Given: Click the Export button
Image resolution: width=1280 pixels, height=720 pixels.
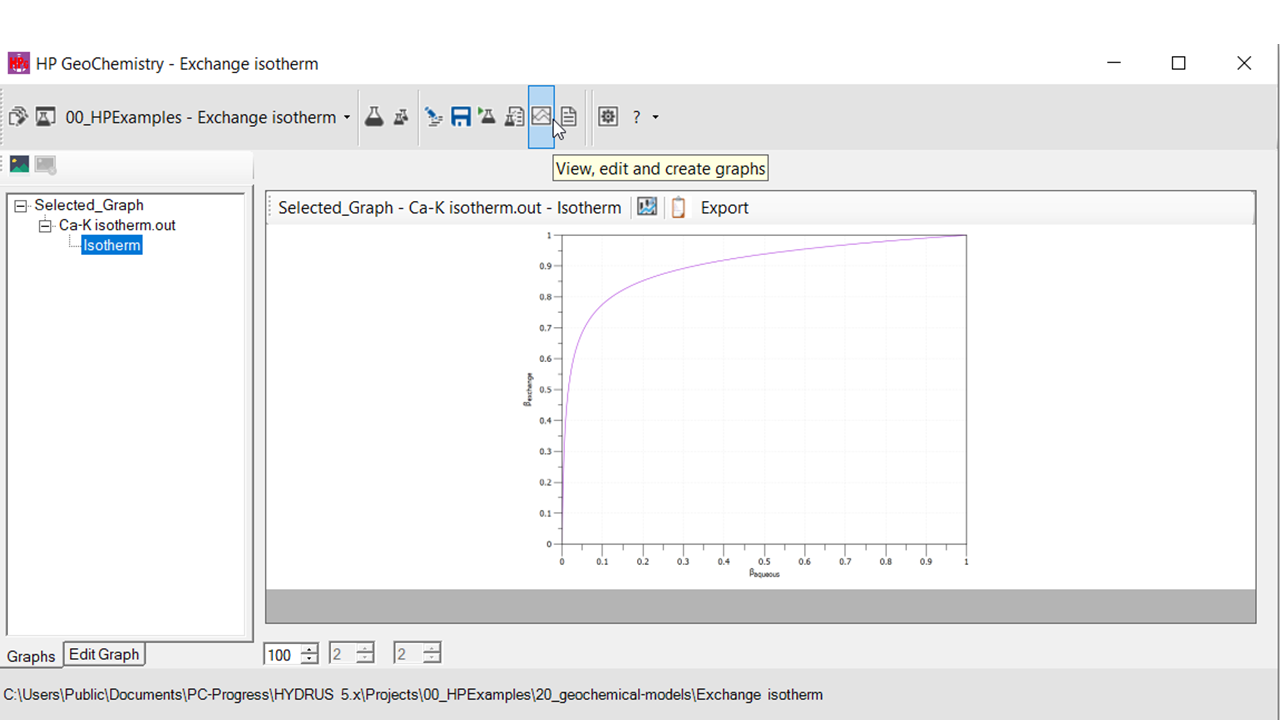Looking at the screenshot, I should (x=724, y=207).
